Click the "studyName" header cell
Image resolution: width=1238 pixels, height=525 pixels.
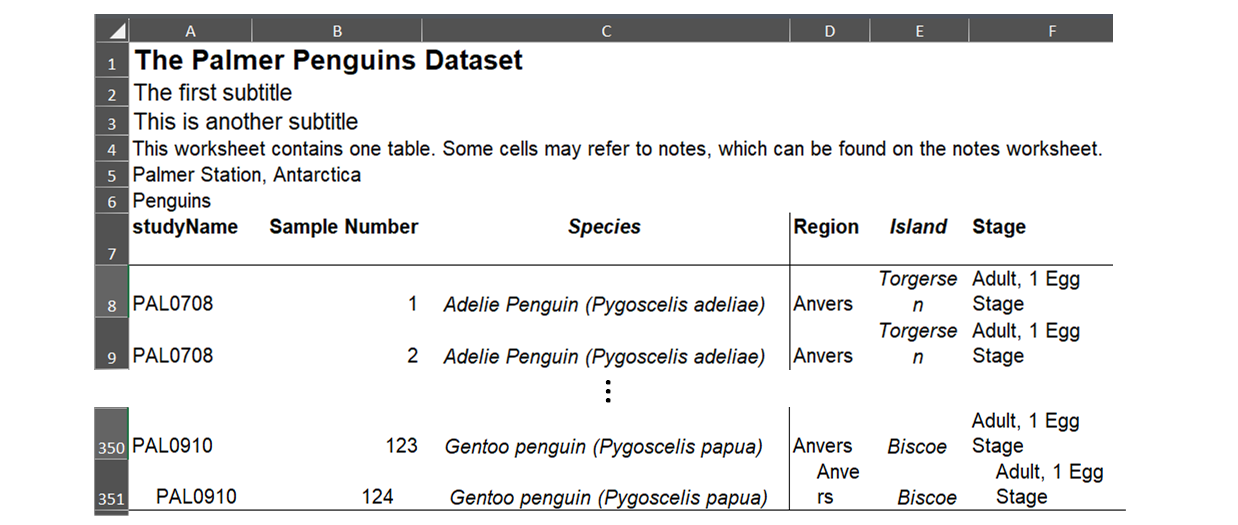point(185,227)
